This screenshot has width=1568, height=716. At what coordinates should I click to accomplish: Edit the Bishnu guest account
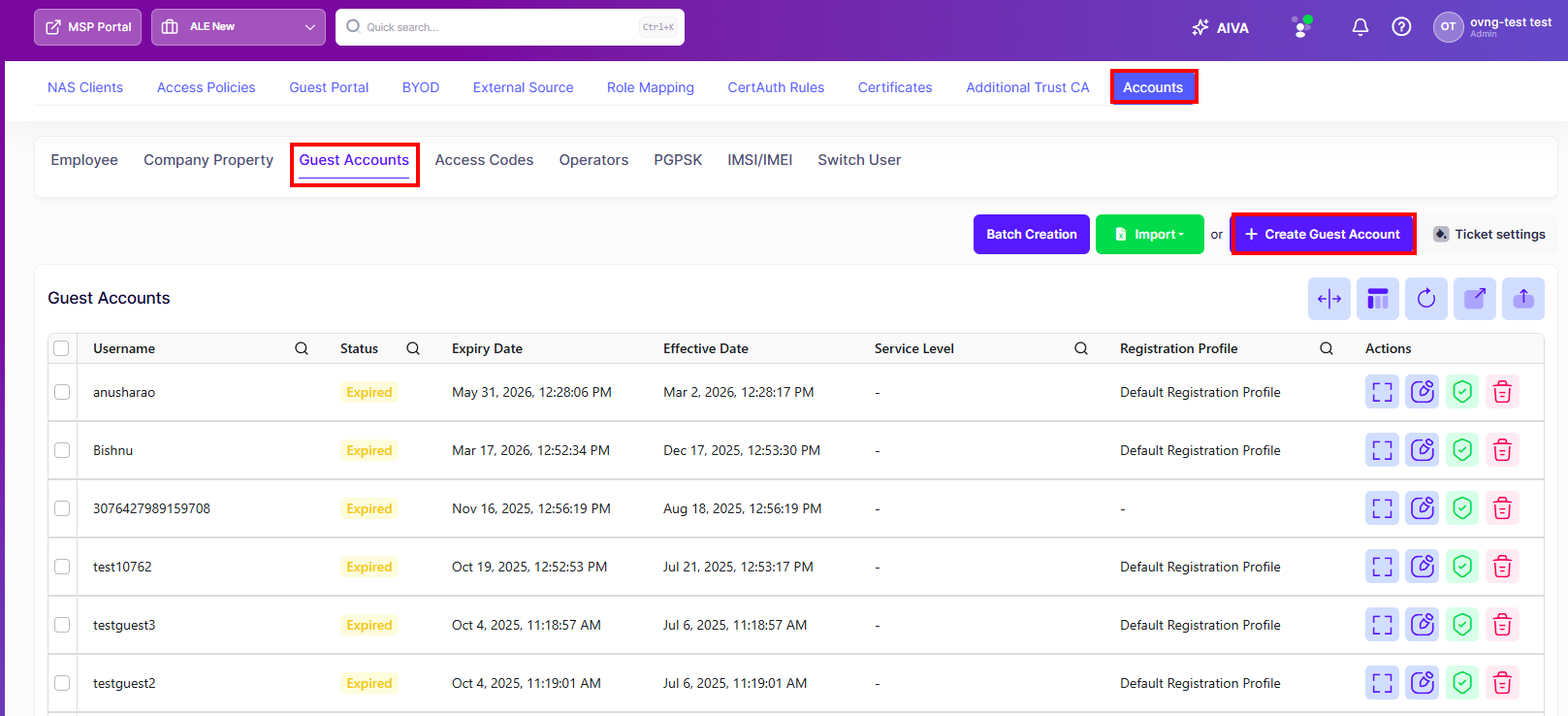[x=1423, y=450]
